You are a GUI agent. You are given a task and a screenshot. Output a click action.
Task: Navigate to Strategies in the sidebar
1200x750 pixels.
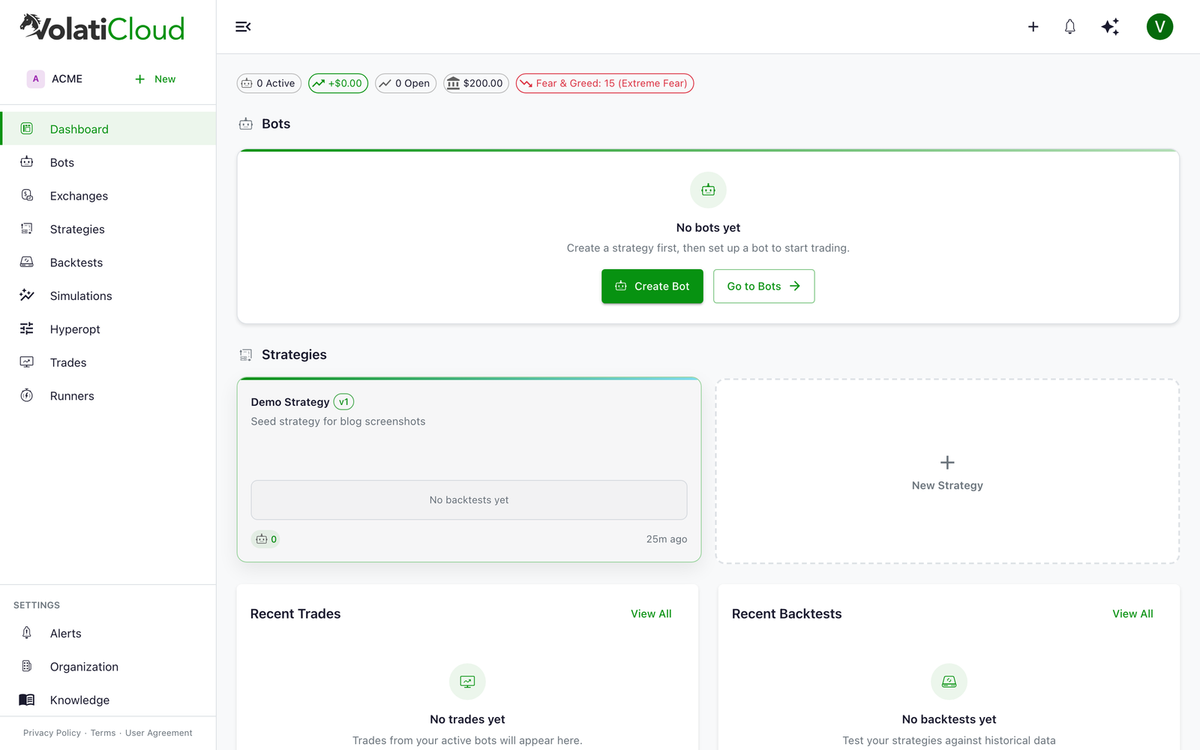(108, 229)
